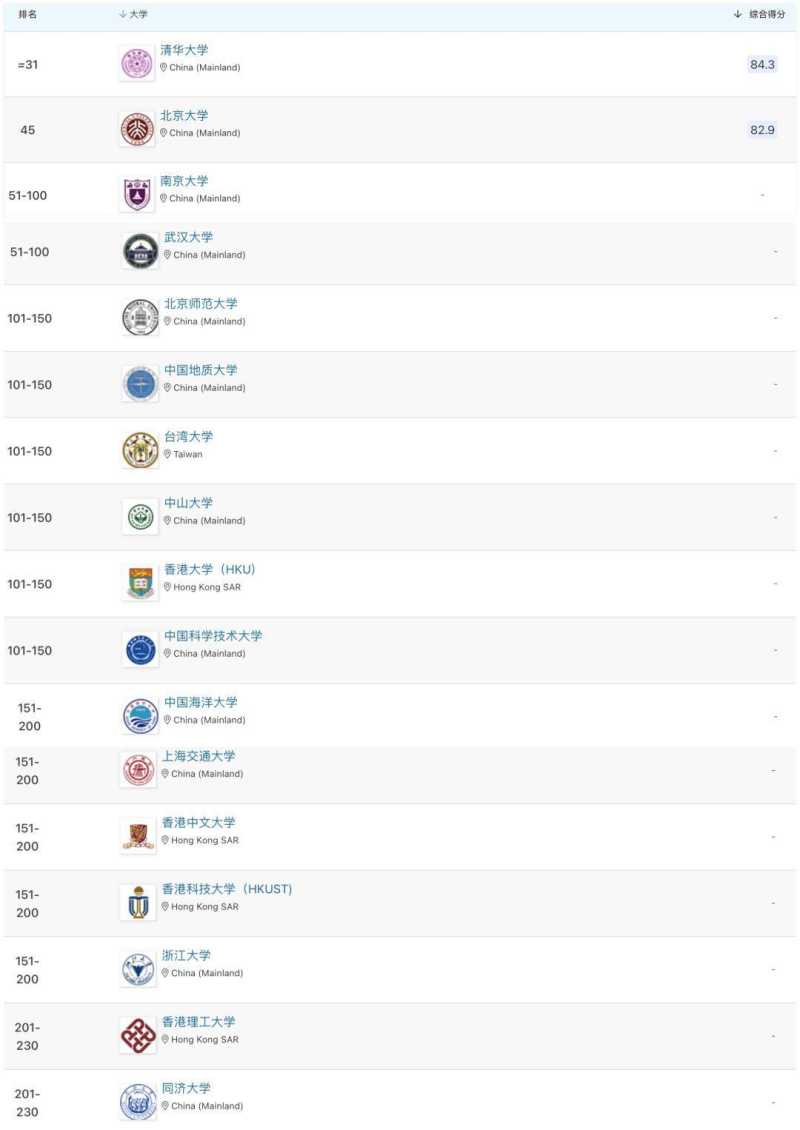The image size is (800, 1130).
Task: Click the Peking University red emblem
Action: [x=137, y=129]
